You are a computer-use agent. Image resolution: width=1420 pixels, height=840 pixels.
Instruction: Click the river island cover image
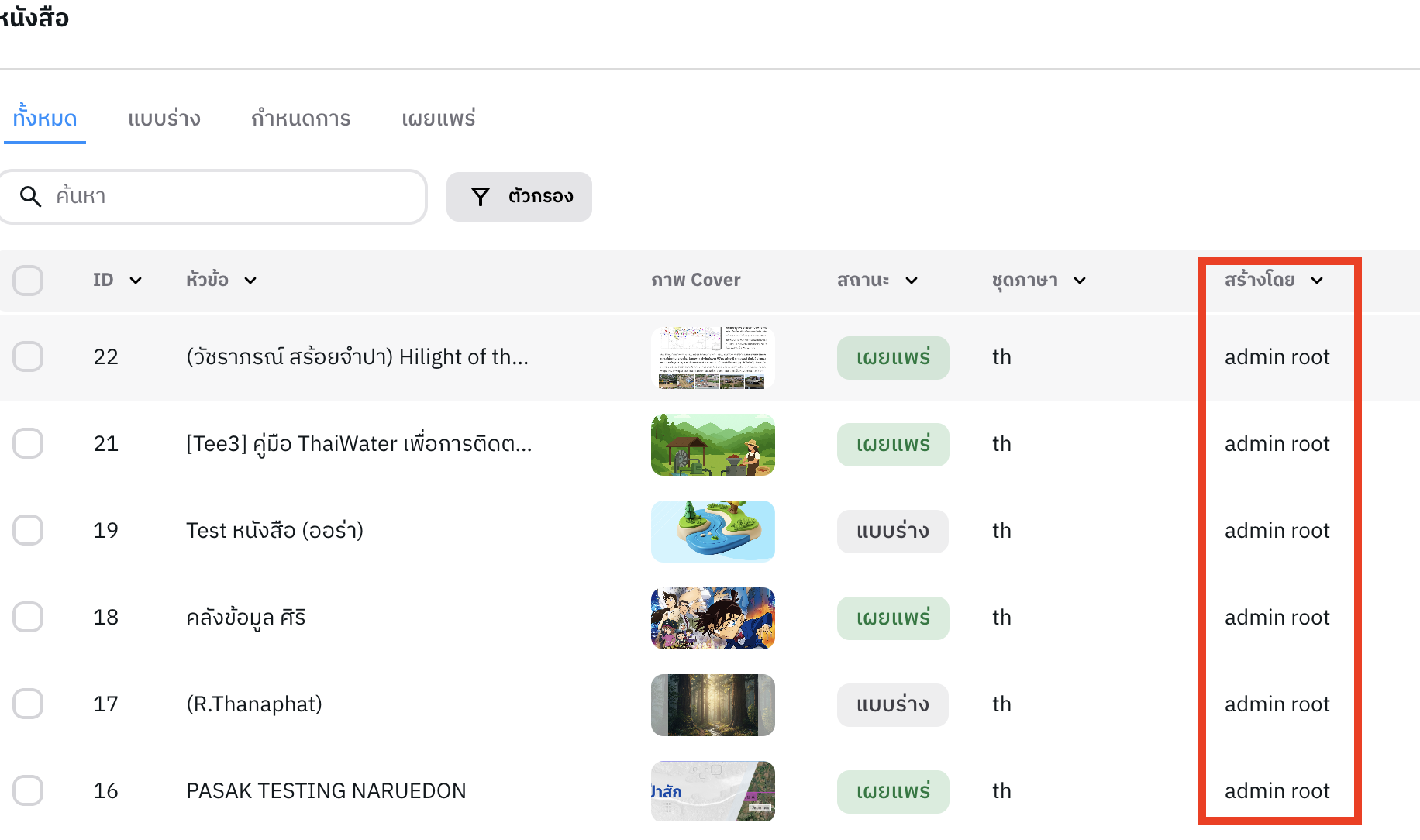(712, 531)
